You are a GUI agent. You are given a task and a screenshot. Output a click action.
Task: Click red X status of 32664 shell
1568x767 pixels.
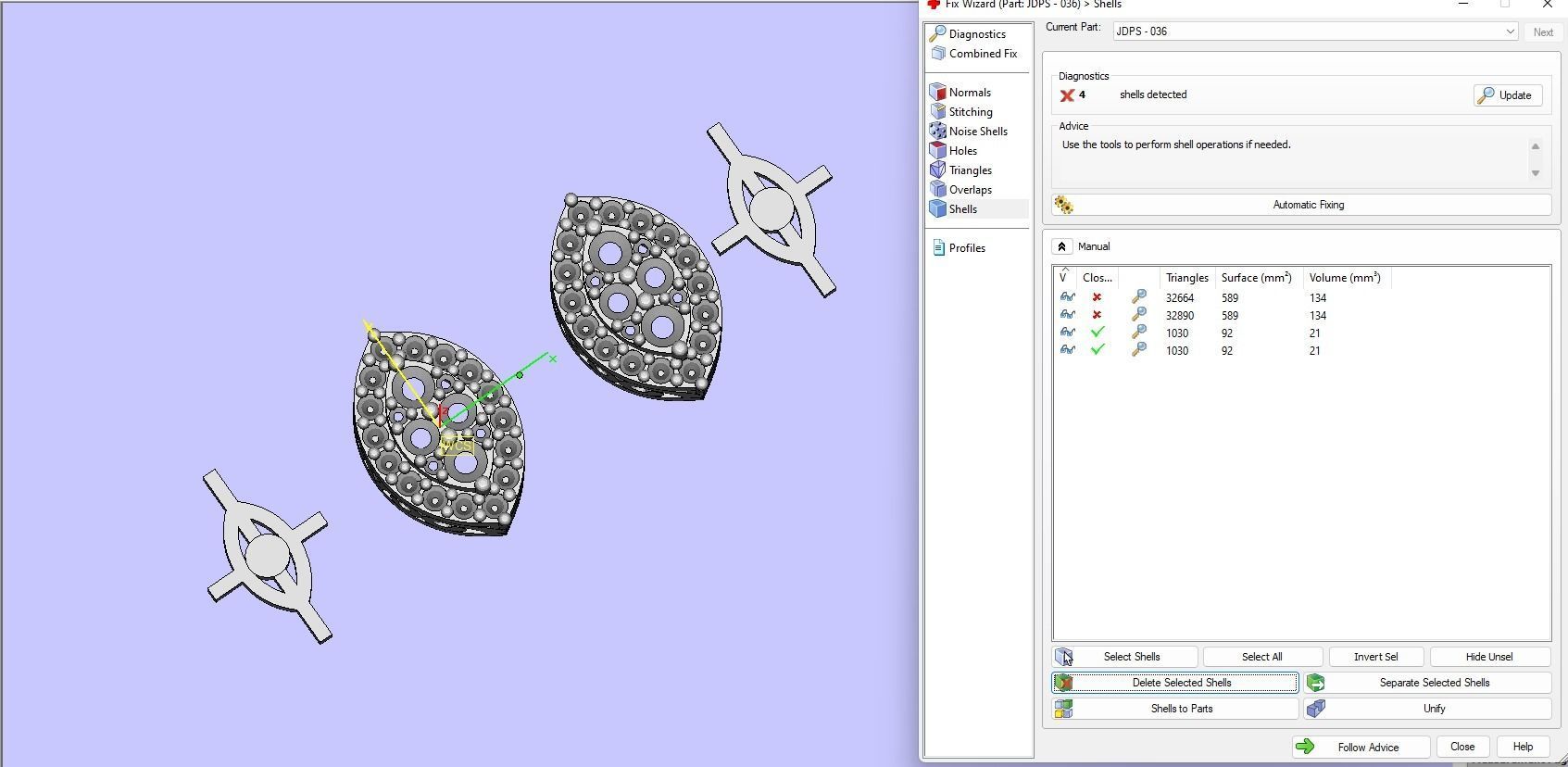pos(1097,297)
